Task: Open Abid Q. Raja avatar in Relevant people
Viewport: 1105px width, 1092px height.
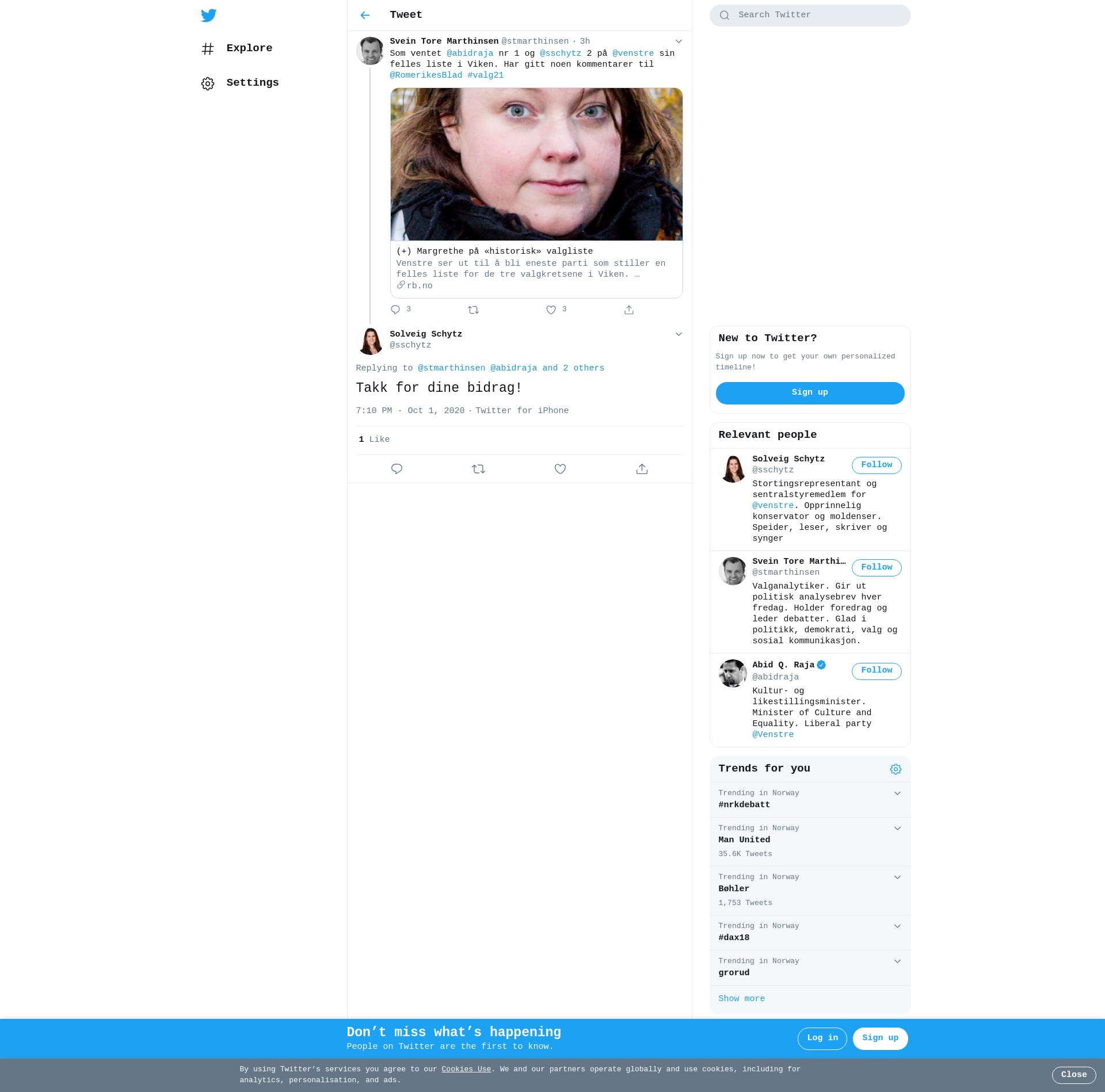Action: (733, 674)
